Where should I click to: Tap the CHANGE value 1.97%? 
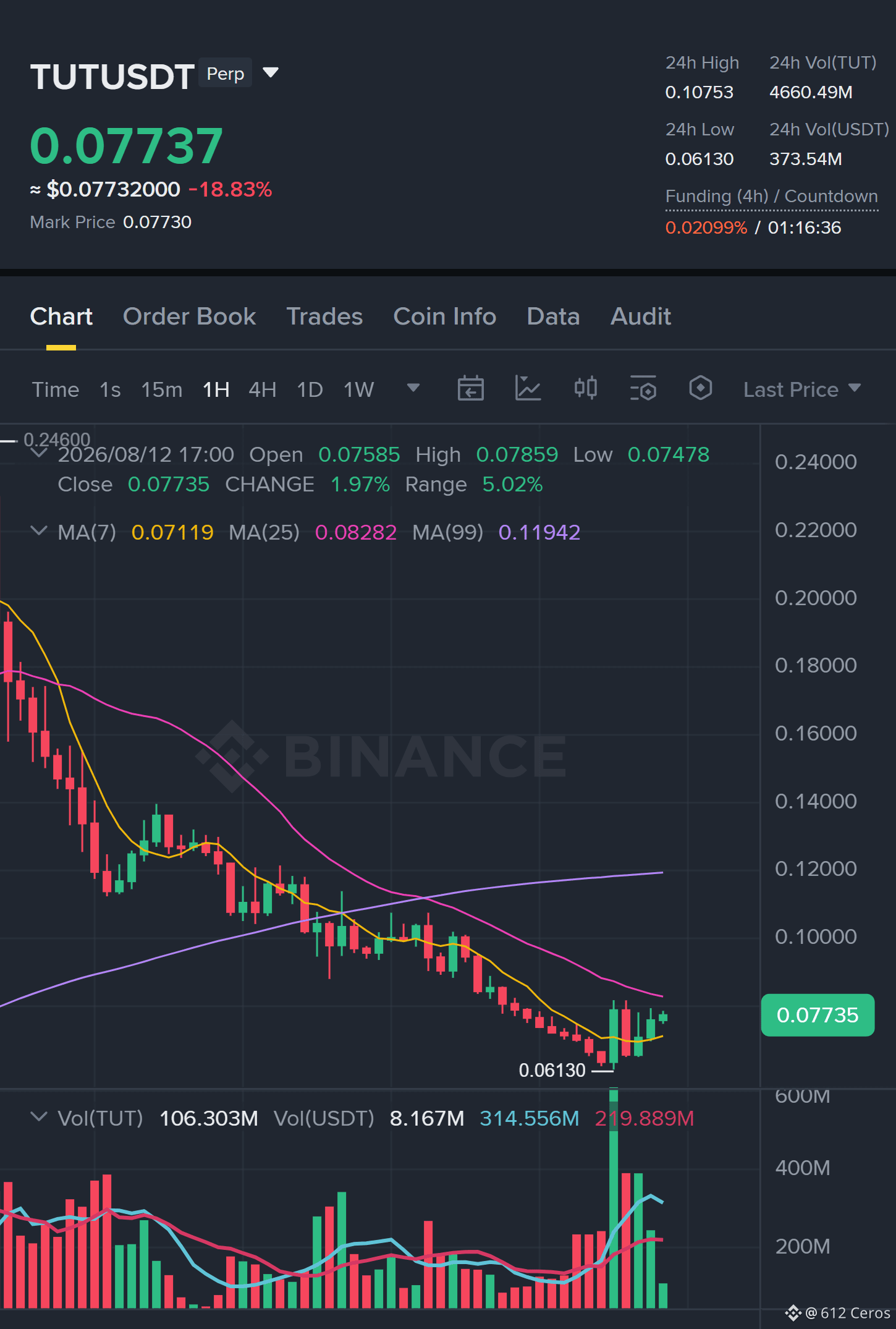[360, 484]
